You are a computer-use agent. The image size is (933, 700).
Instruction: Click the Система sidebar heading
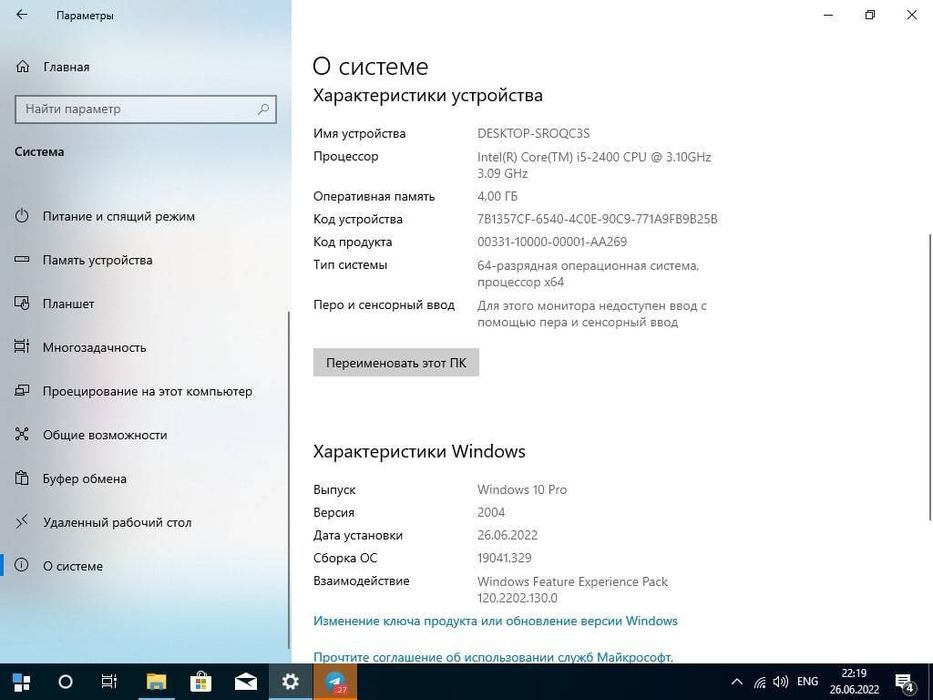(39, 152)
